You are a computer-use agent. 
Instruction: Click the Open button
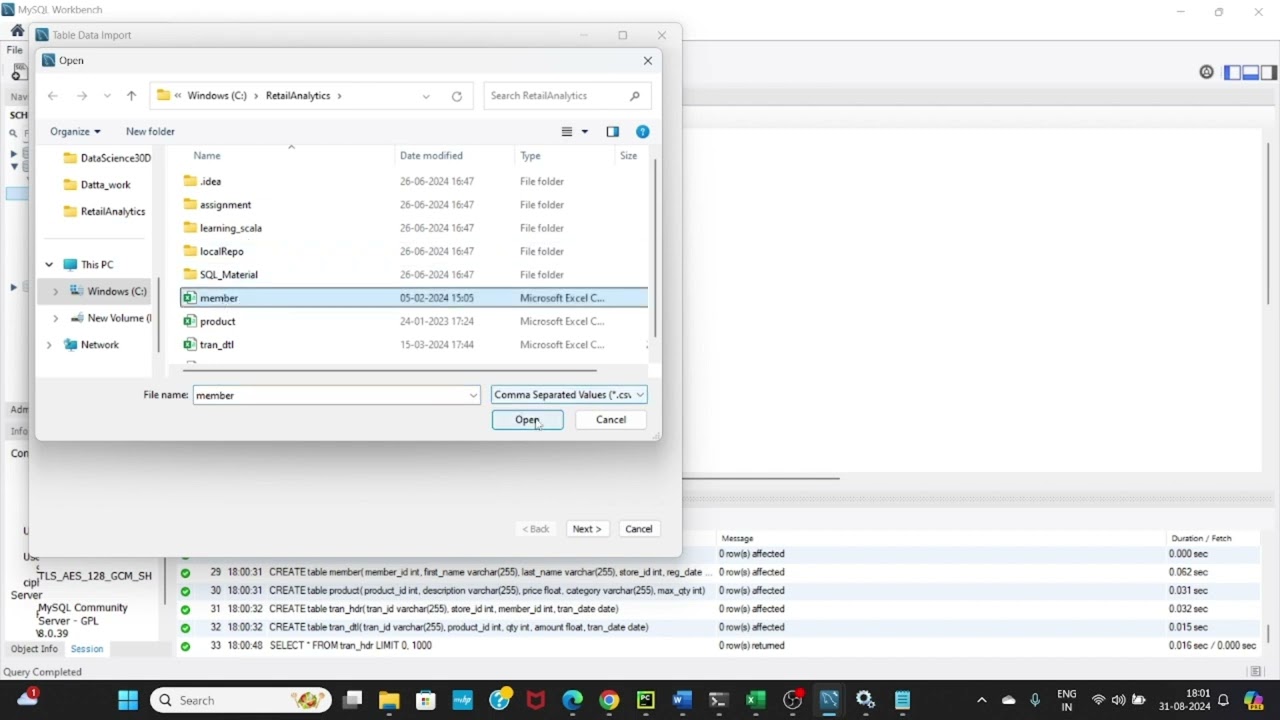coord(527,420)
